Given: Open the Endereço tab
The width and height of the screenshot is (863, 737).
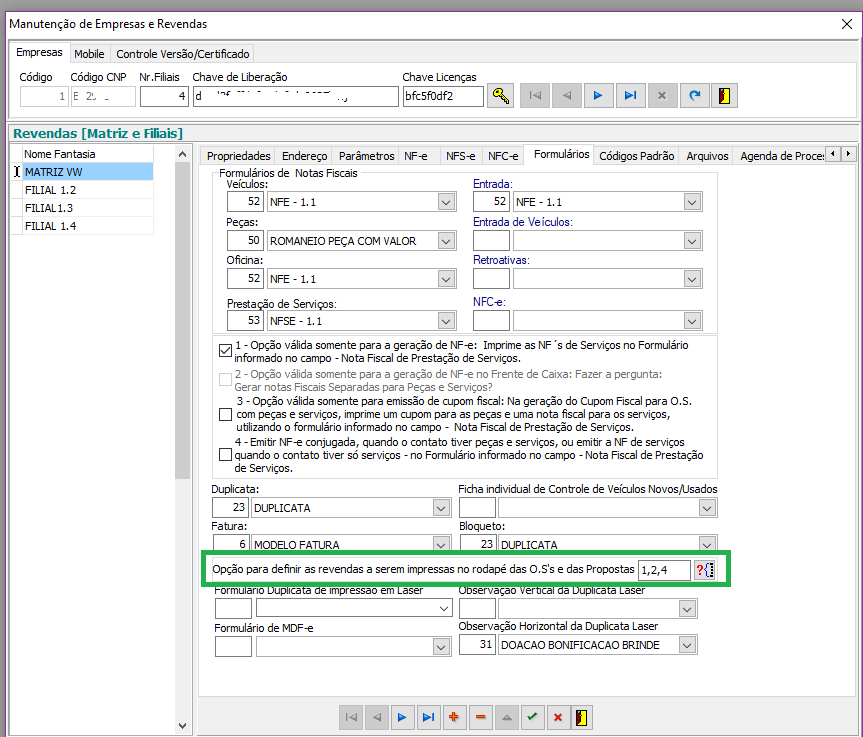Looking at the screenshot, I should (x=304, y=156).
